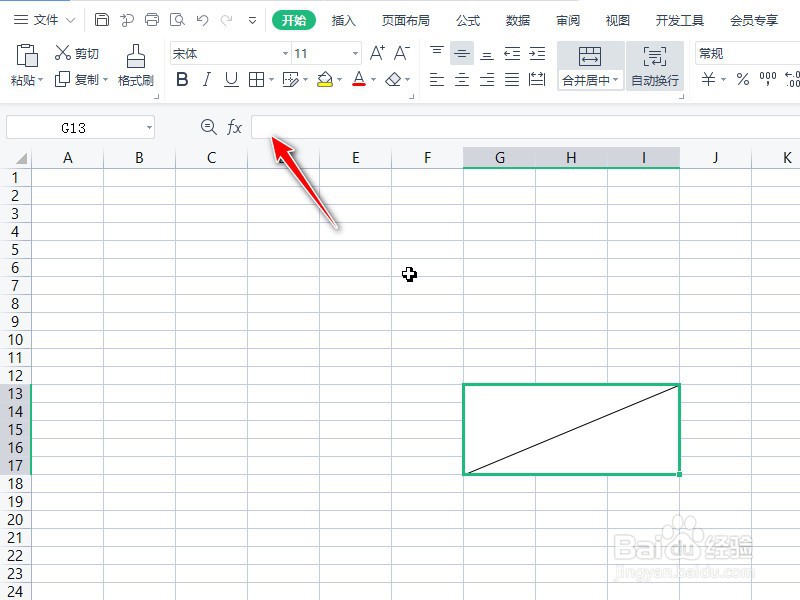Open the 会员专享 tab

[754, 20]
